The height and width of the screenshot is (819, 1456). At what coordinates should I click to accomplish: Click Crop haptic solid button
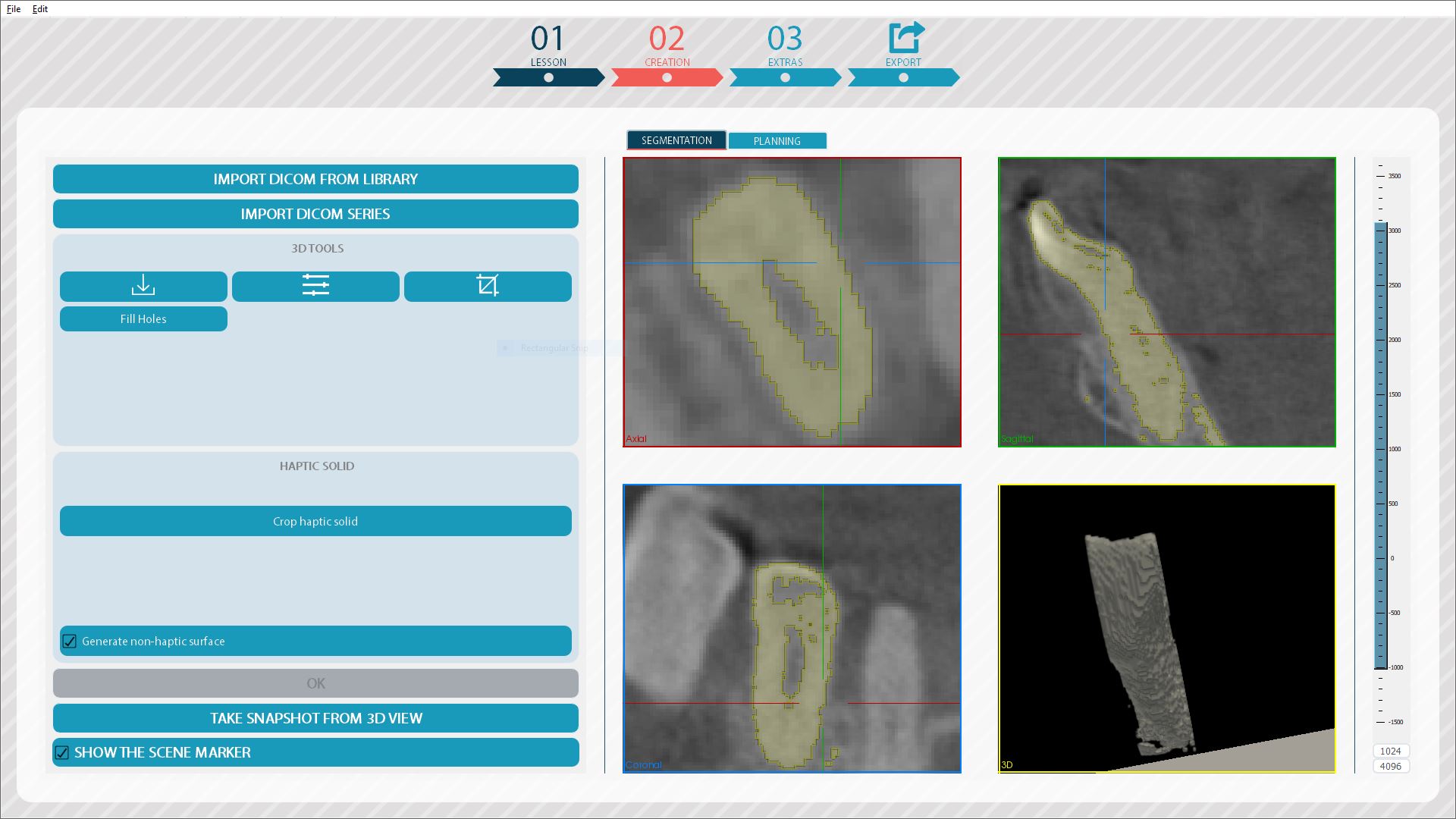pyautogui.click(x=315, y=521)
